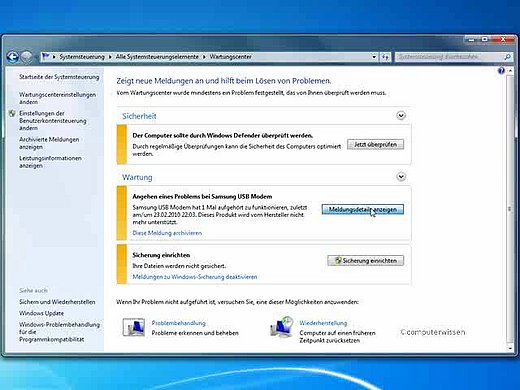Screen dimensions: 520x390
Task: Maximize the Wartungscenter window
Action: pos(484,40)
